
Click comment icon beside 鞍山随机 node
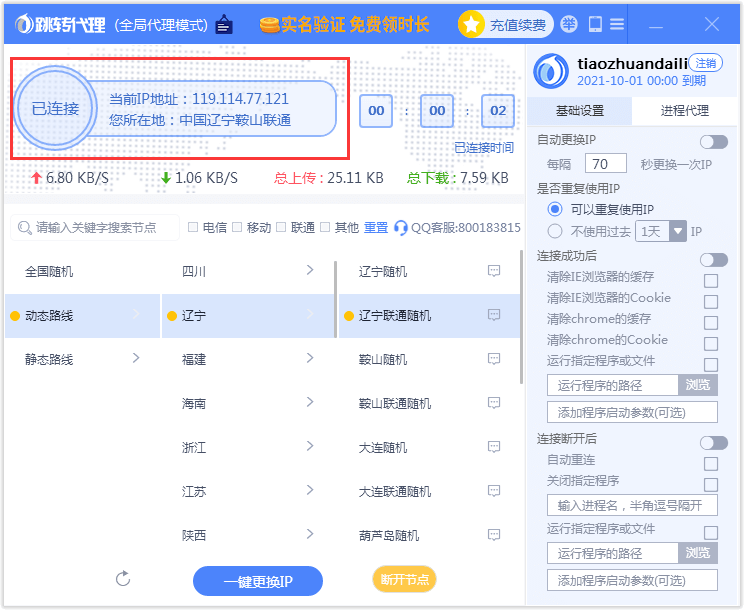tap(493, 359)
